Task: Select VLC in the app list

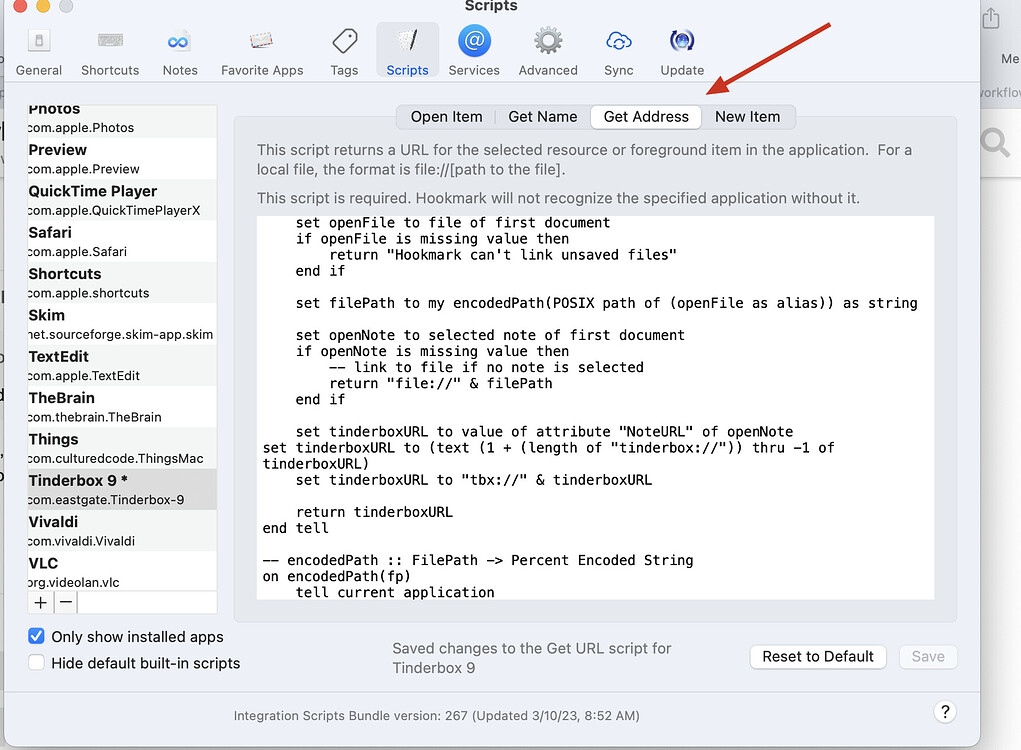Action: (x=122, y=572)
